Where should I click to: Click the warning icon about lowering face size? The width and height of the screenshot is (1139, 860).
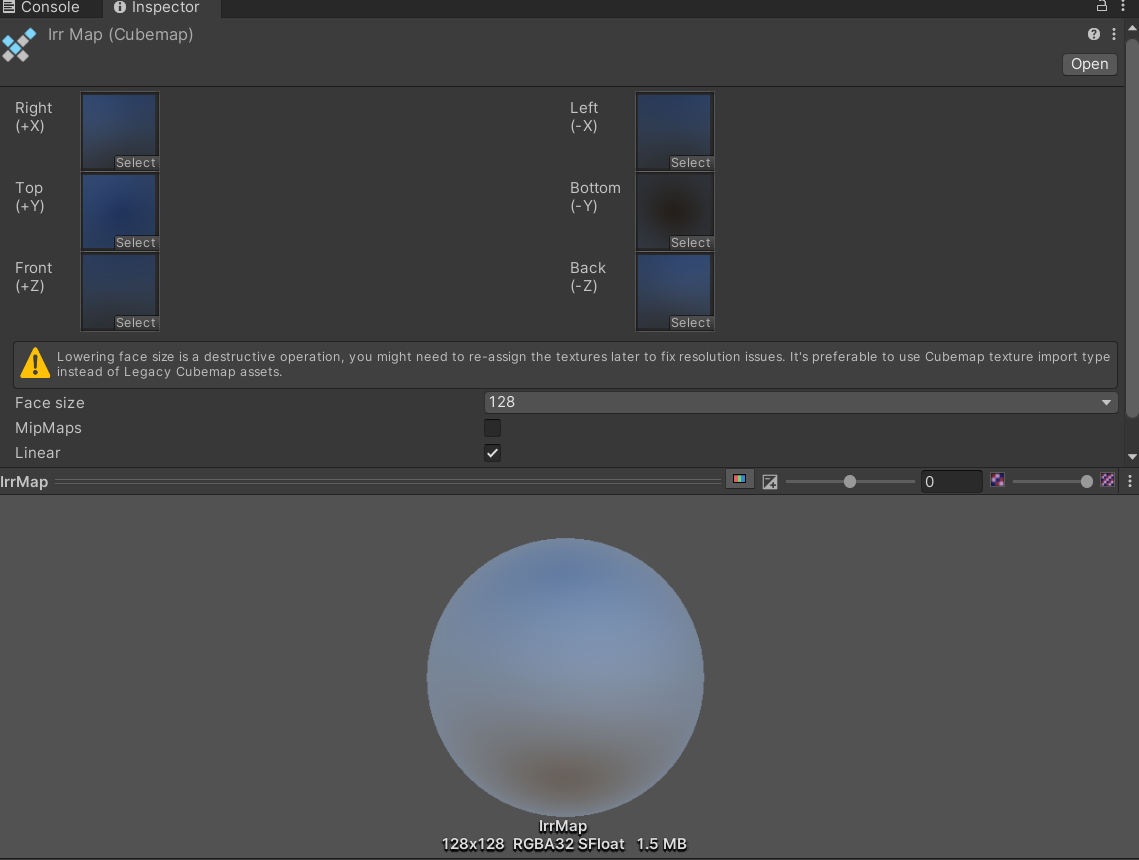click(34, 363)
